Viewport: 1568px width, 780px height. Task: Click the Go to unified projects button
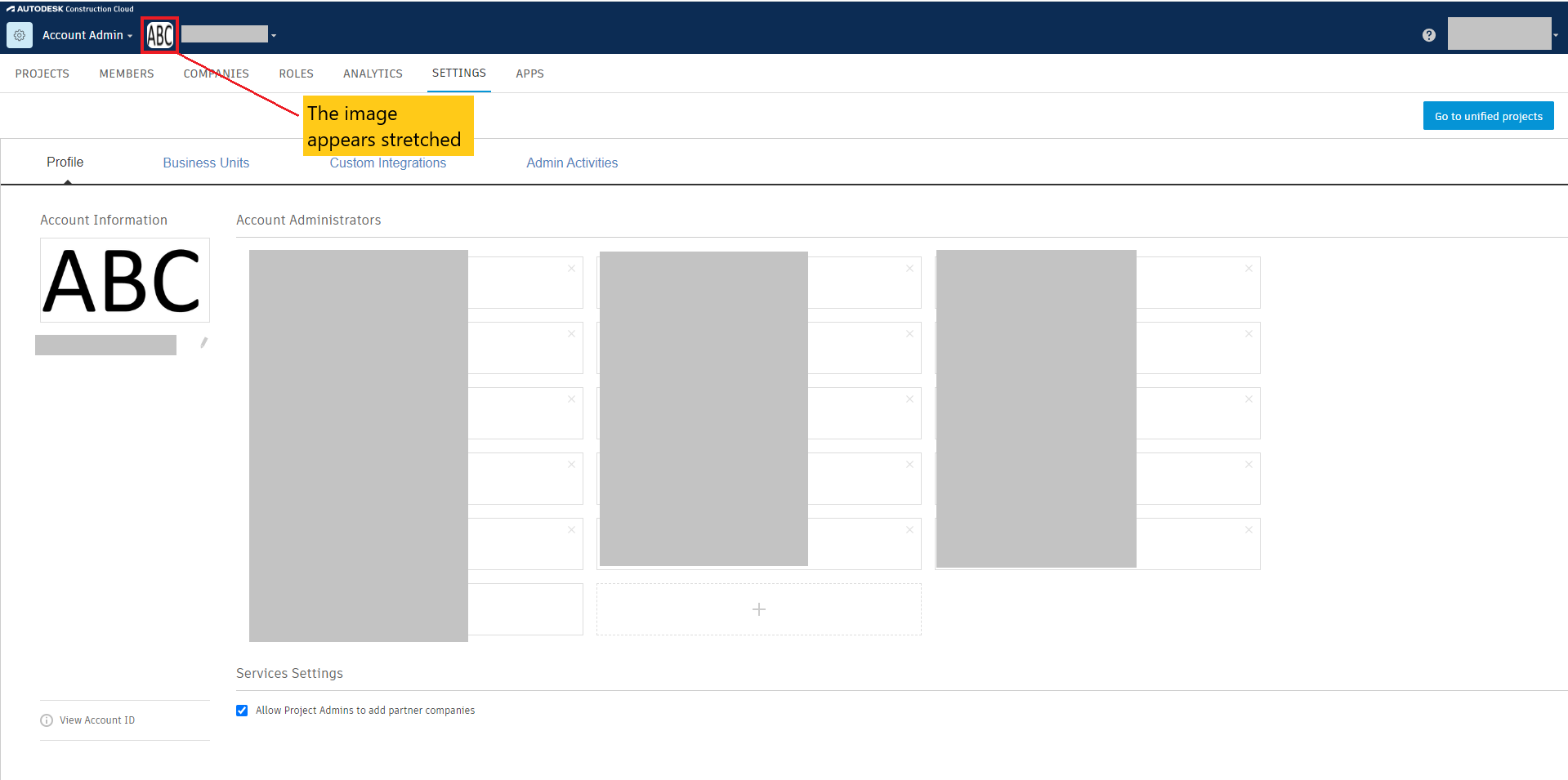pyautogui.click(x=1487, y=115)
